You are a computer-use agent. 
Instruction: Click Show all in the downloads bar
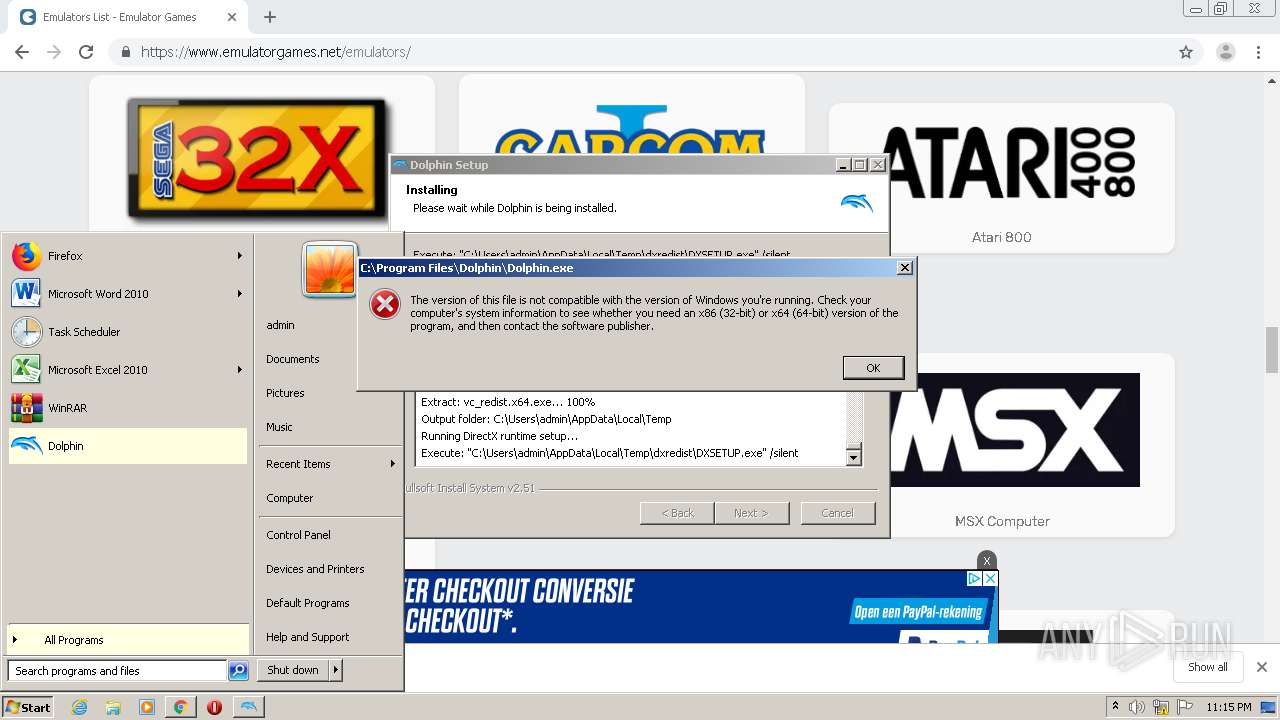click(x=1207, y=667)
